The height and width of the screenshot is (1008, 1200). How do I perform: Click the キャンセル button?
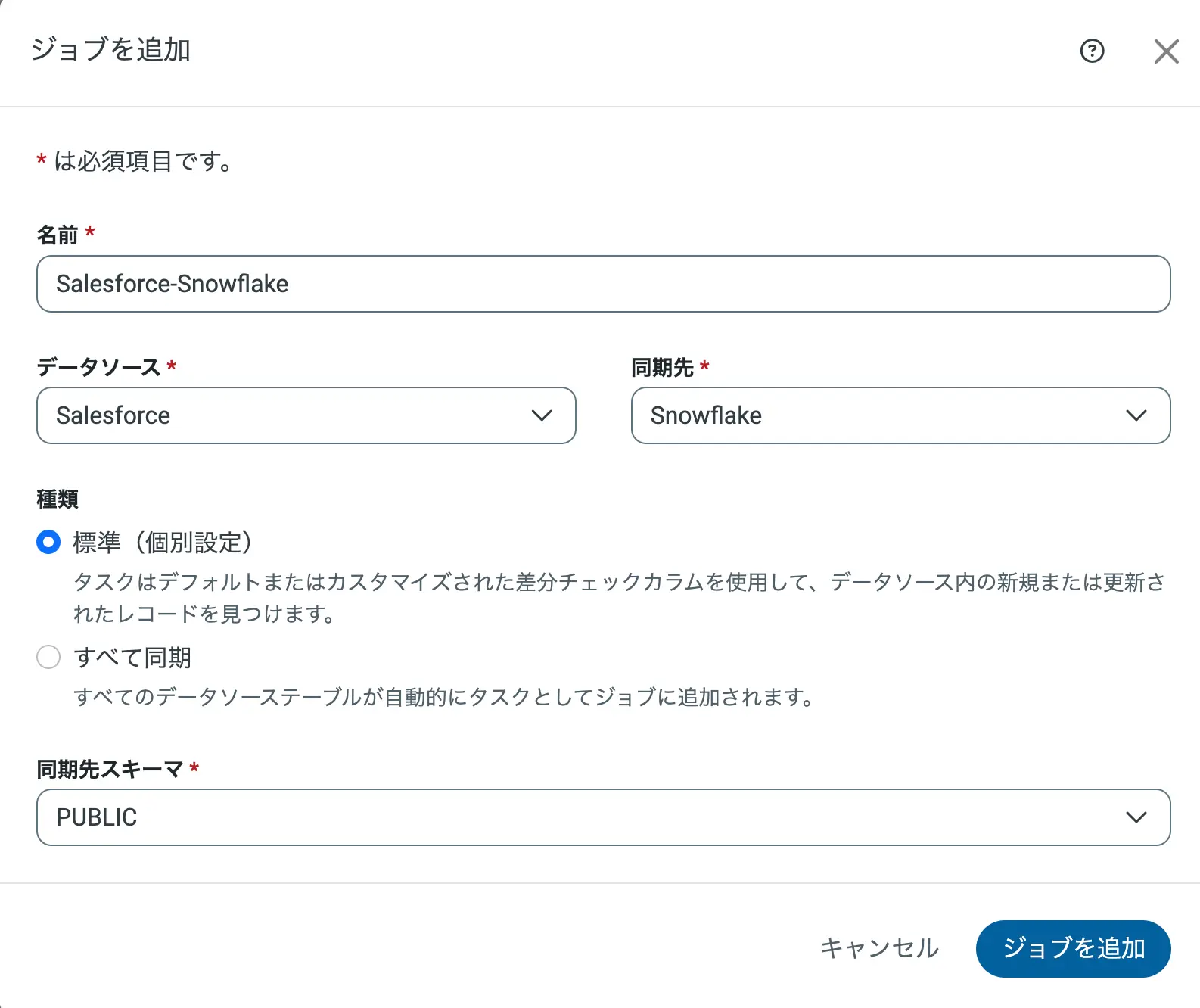(879, 948)
